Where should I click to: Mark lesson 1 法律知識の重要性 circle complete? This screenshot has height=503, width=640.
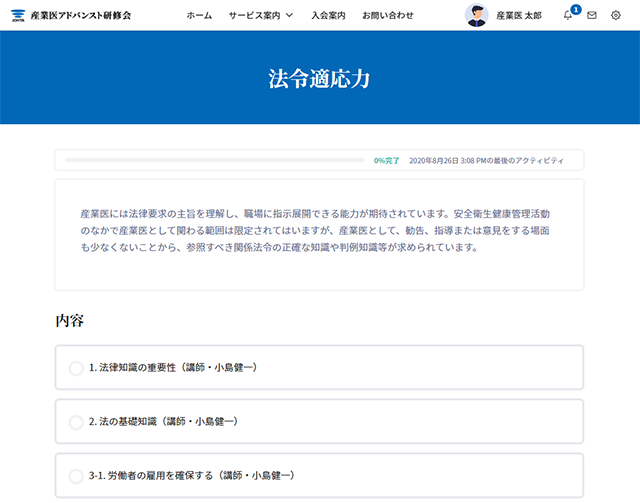76,368
